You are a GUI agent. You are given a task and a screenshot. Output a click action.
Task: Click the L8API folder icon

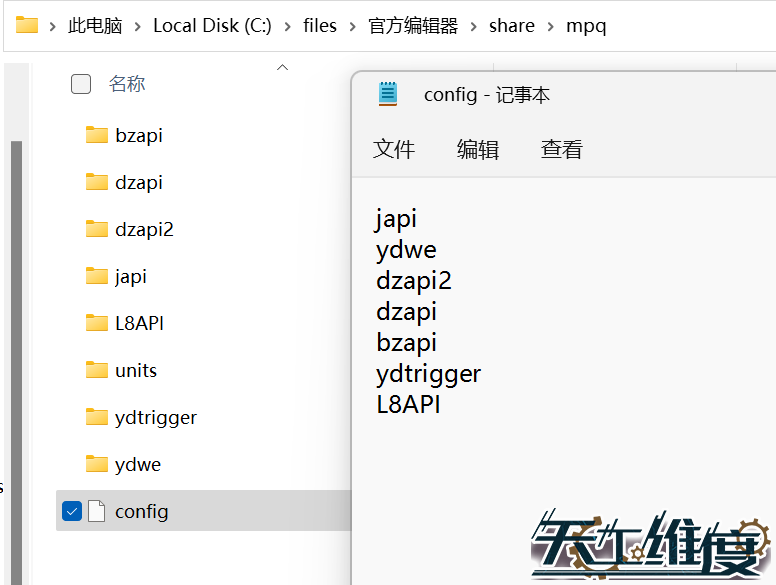click(x=97, y=323)
